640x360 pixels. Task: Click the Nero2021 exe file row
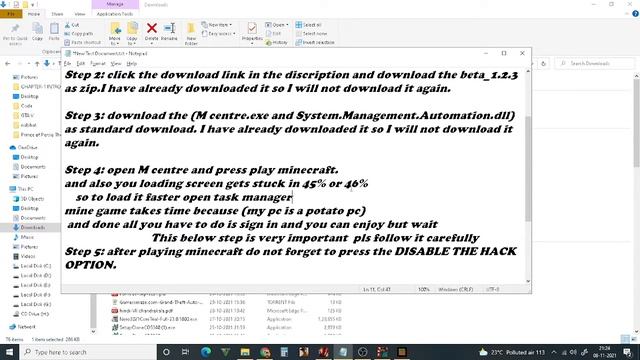(227, 319)
